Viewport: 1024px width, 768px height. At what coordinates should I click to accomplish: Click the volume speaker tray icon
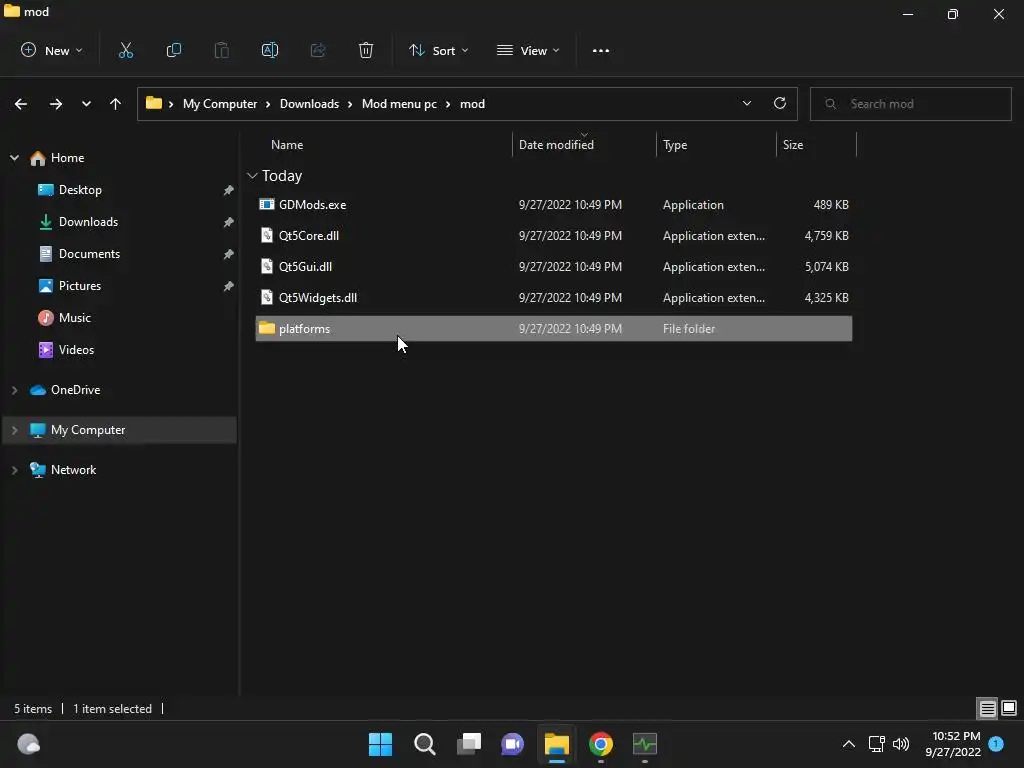(901, 744)
